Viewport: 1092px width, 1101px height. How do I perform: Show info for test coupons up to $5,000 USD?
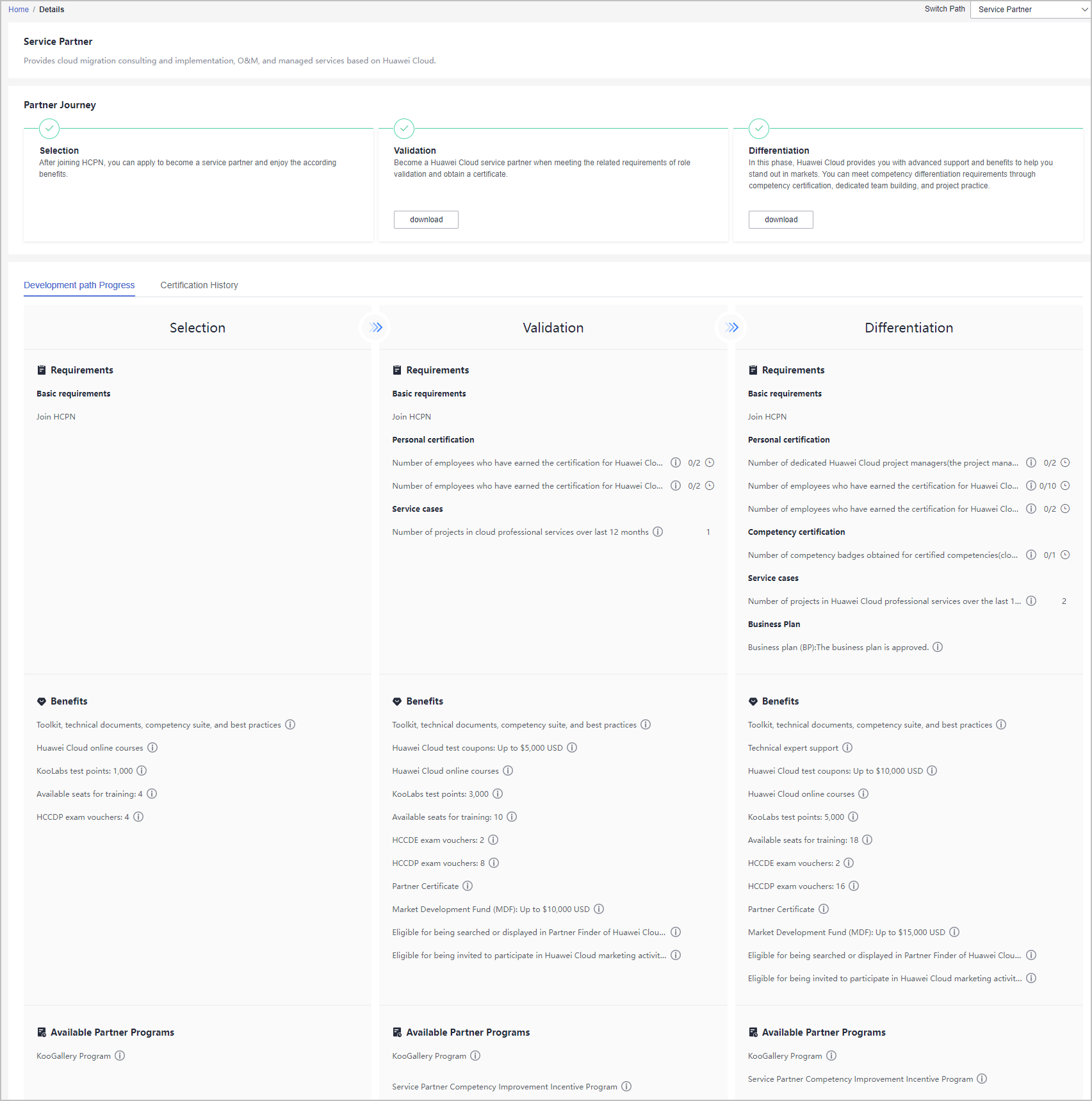pos(572,747)
